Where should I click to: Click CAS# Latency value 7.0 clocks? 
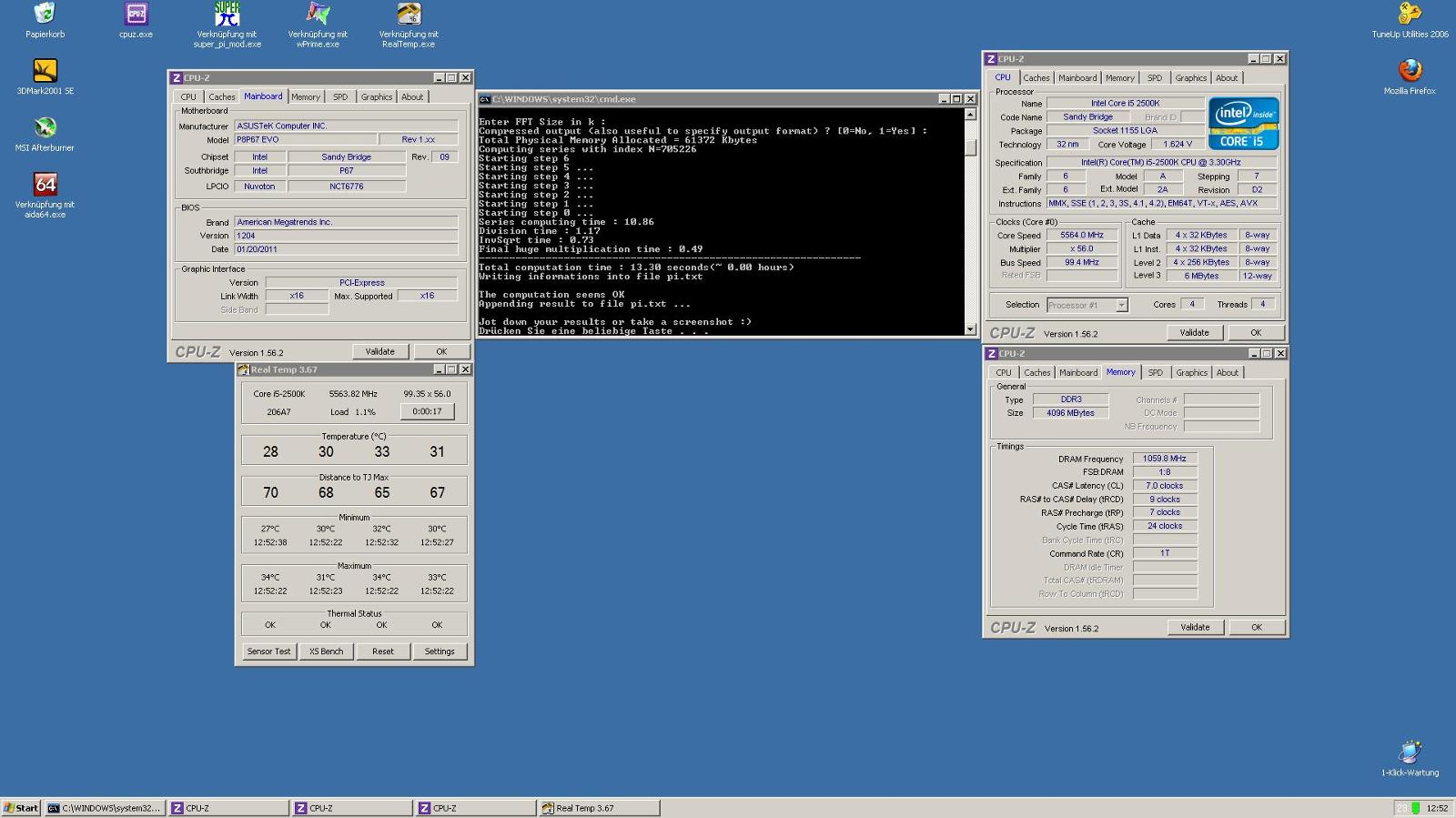click(x=1165, y=486)
